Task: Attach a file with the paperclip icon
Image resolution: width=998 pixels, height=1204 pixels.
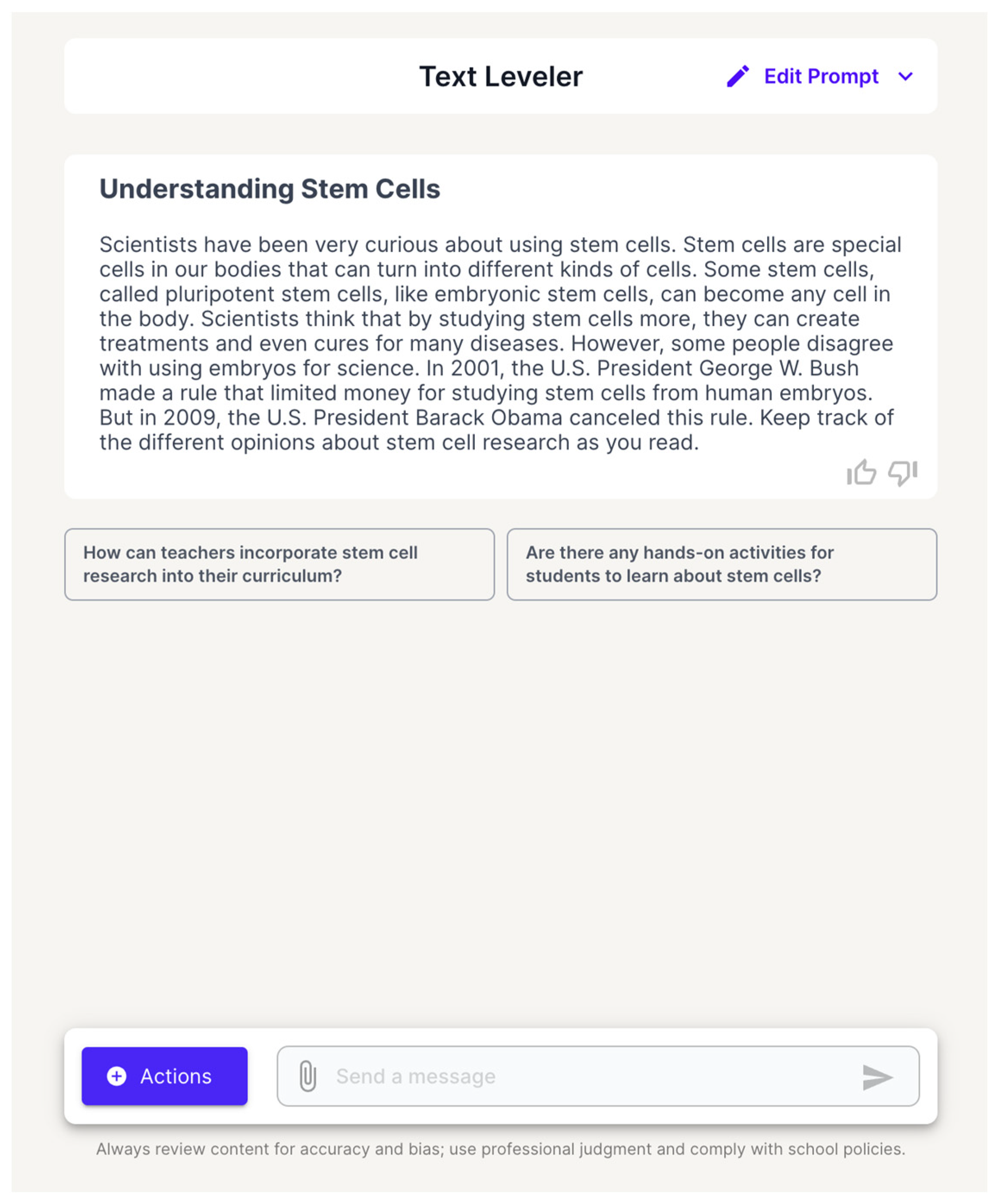Action: coord(308,1076)
